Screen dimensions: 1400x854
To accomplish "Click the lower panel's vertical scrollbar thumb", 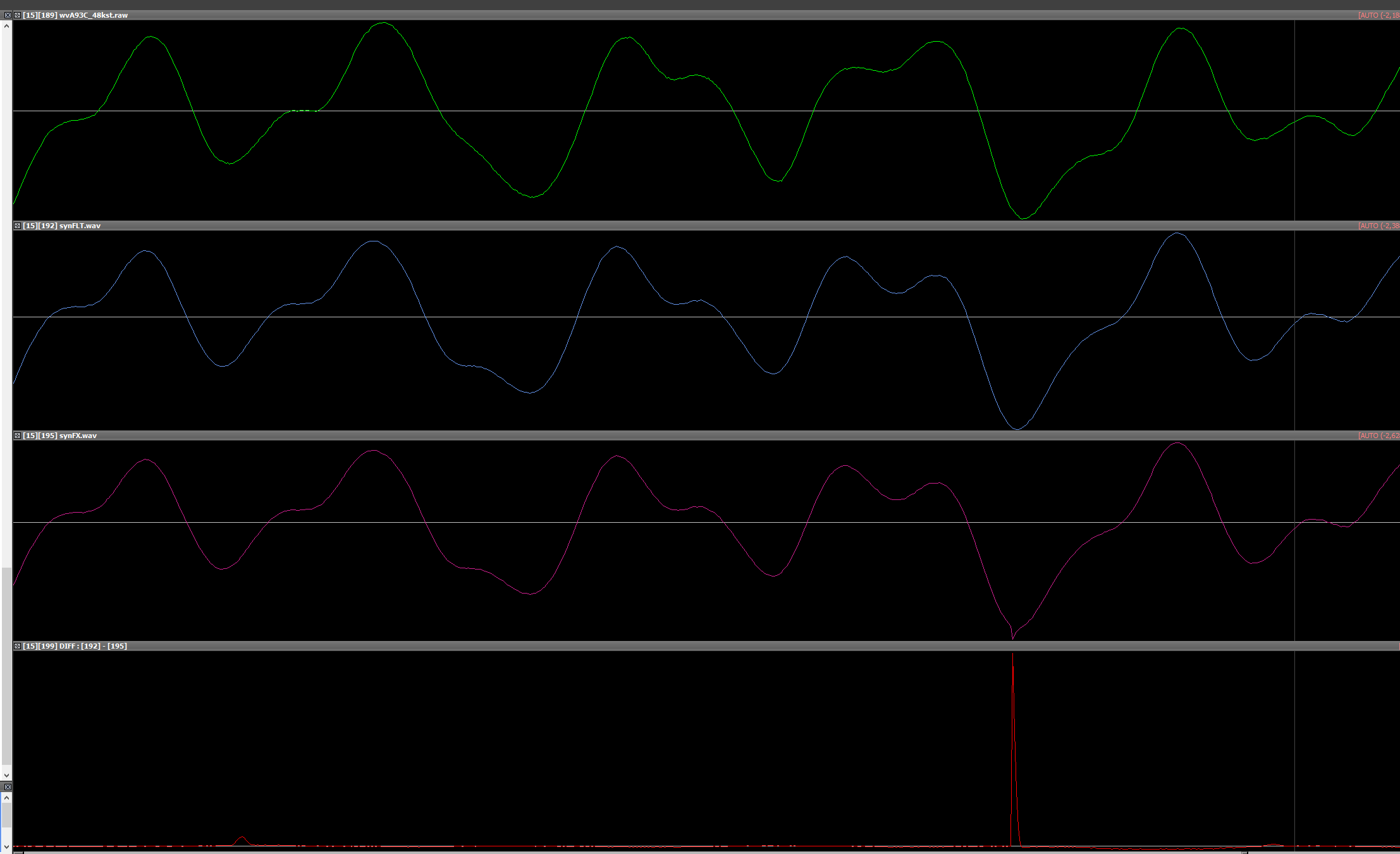I will (x=6, y=815).
